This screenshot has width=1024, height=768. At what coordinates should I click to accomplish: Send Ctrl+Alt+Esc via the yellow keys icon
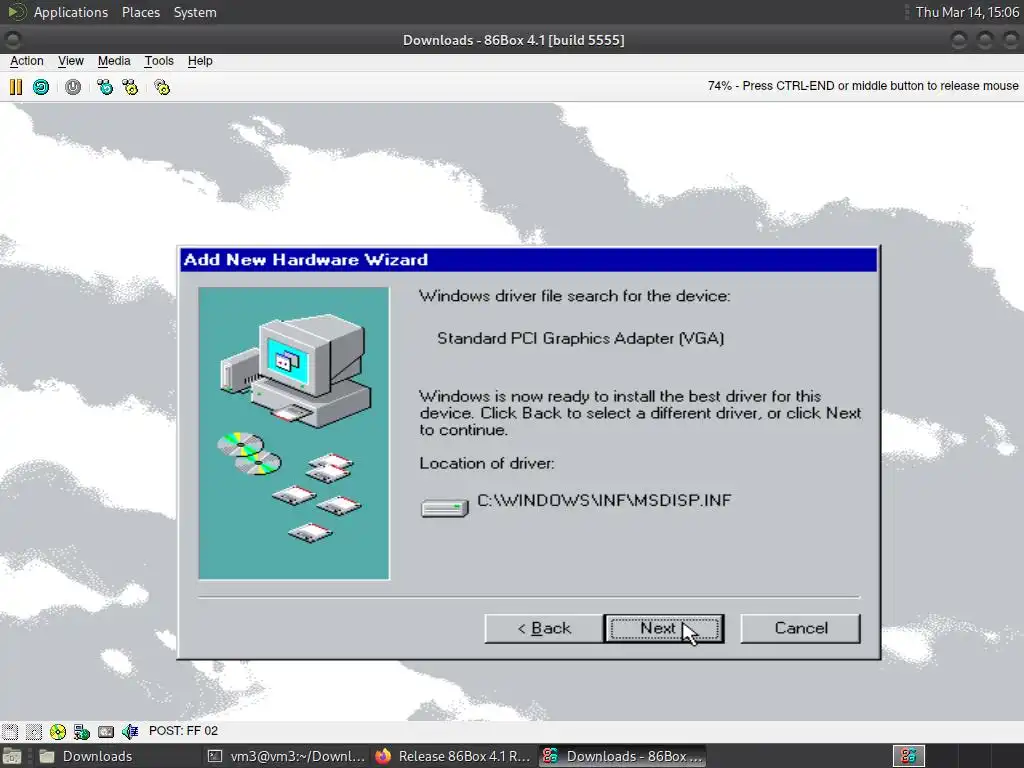130,87
